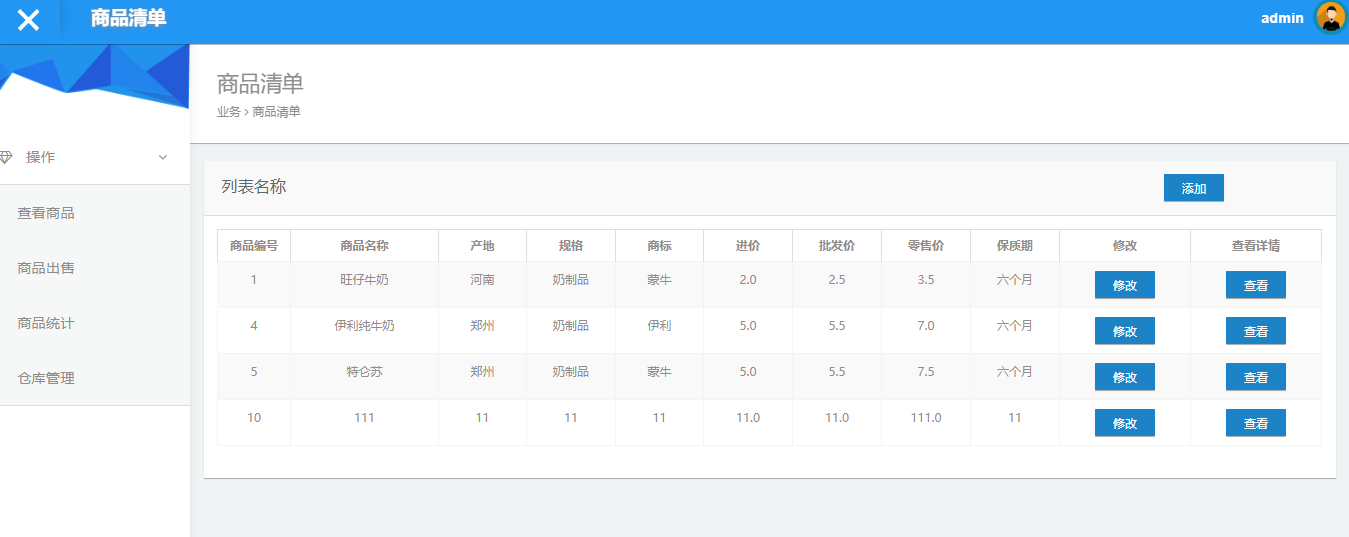Click the 添加 button
The image size is (1349, 537).
tap(1194, 188)
